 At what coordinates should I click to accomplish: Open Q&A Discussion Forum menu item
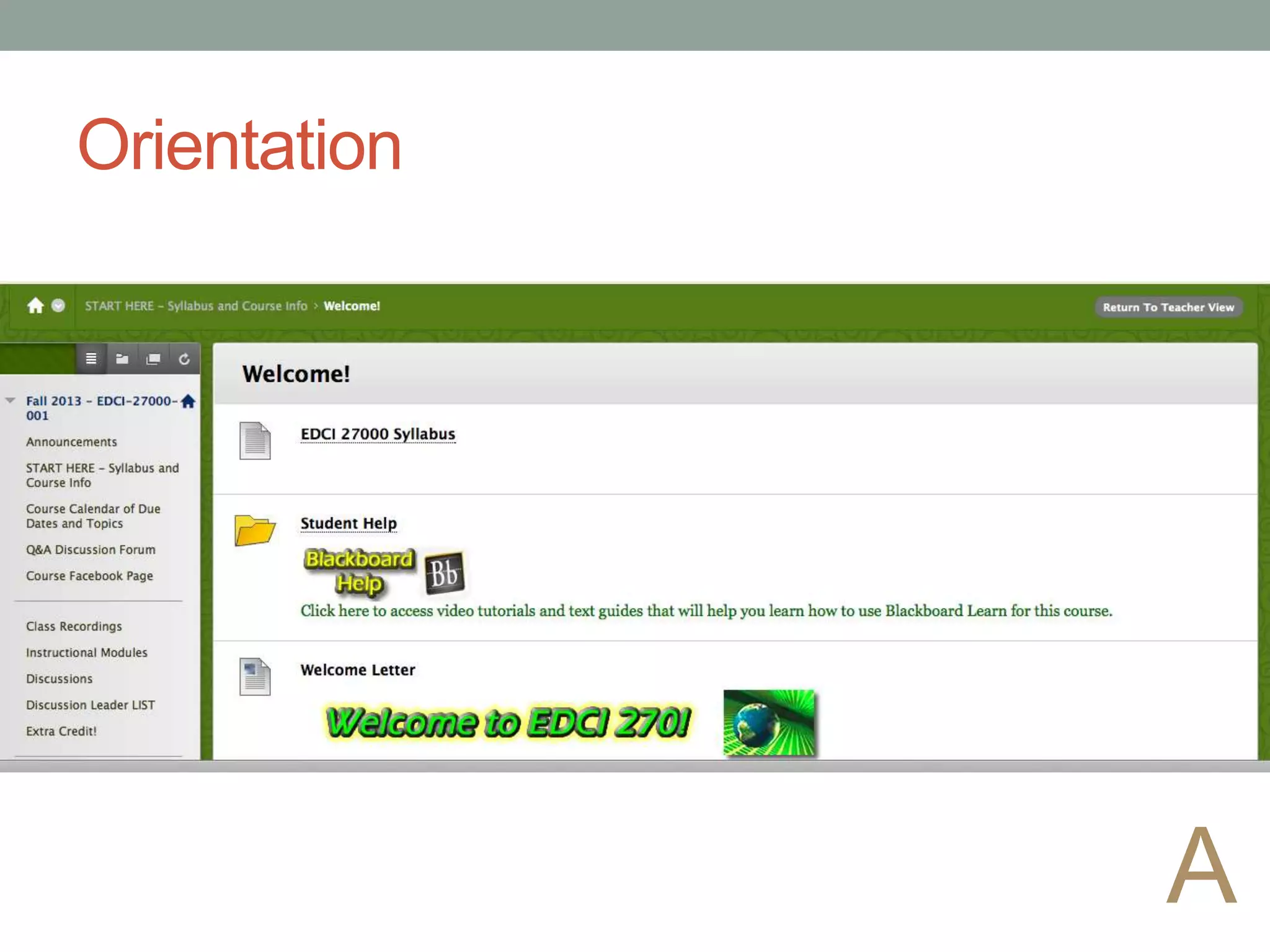pos(91,550)
